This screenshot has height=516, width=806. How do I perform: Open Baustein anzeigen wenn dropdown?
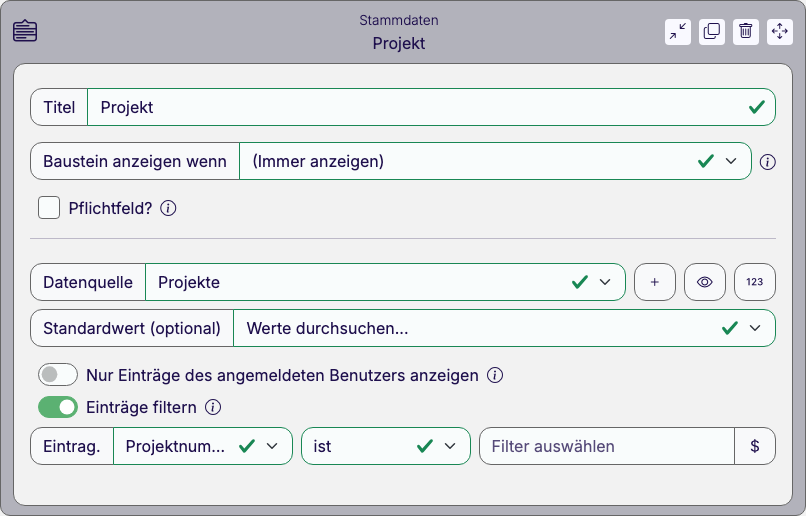496,161
